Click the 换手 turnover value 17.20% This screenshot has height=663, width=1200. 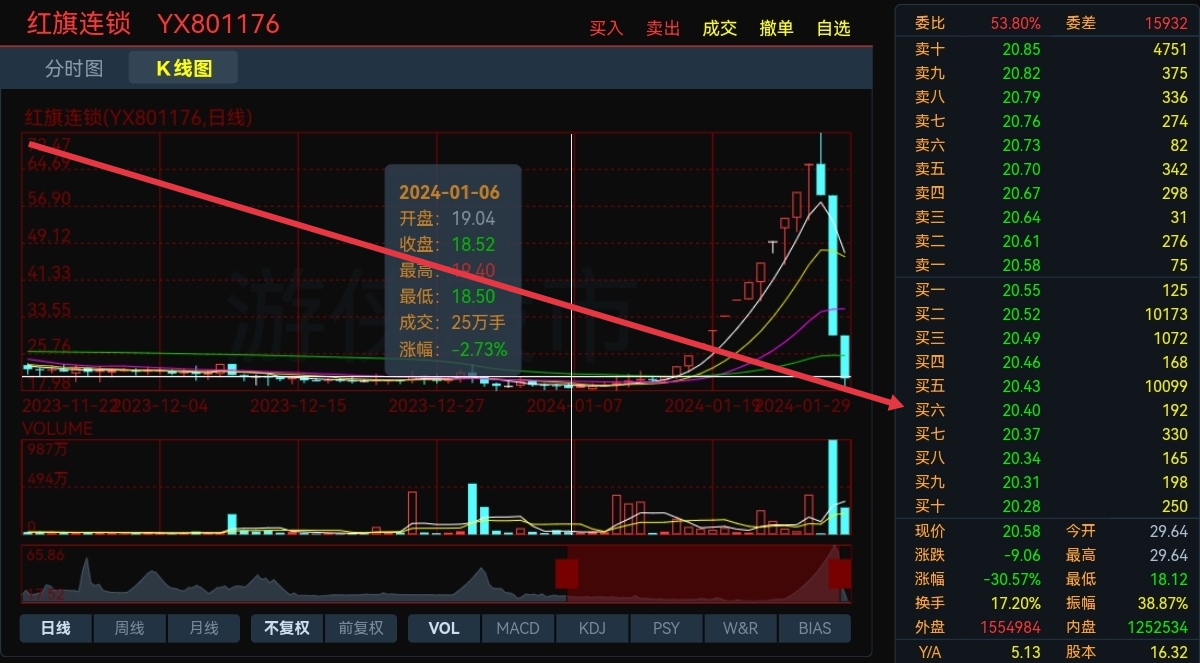click(1017, 603)
